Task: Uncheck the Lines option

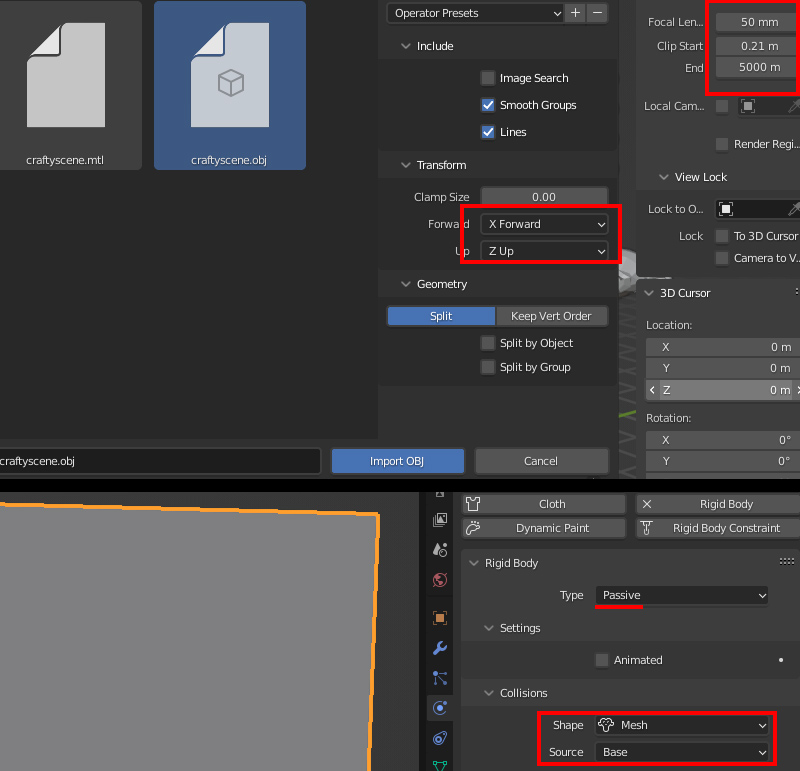Action: click(488, 132)
